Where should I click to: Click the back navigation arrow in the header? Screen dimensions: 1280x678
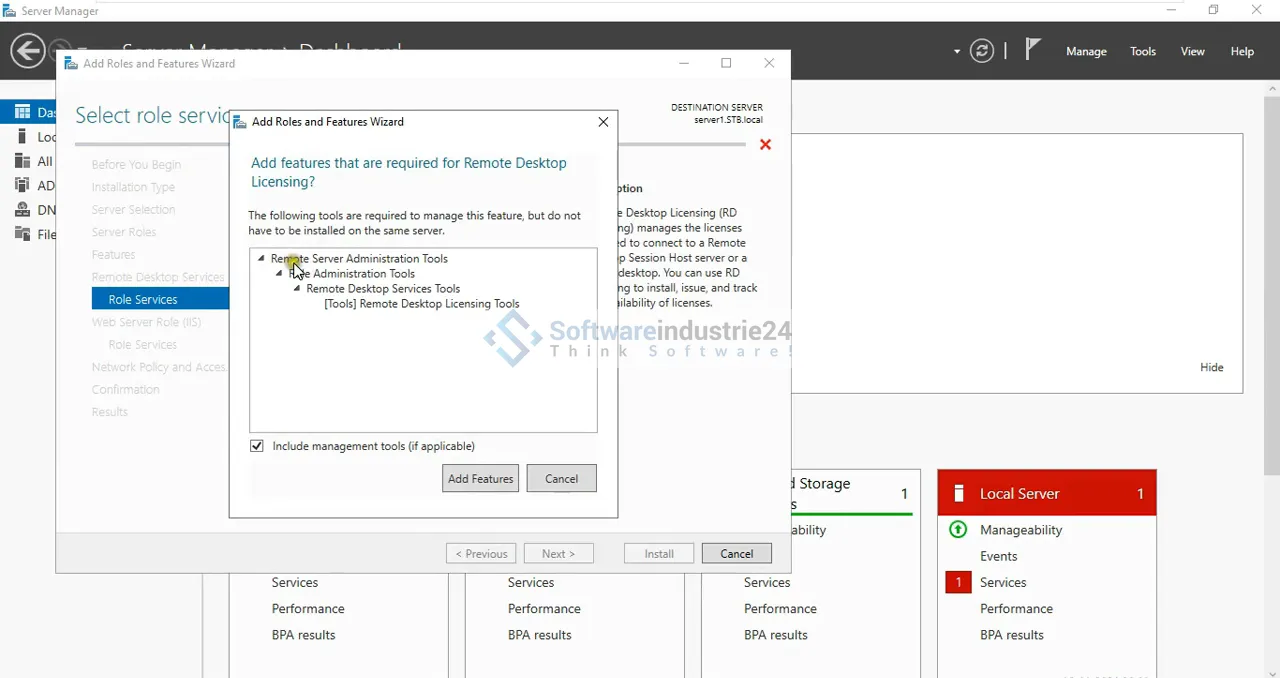pos(28,51)
